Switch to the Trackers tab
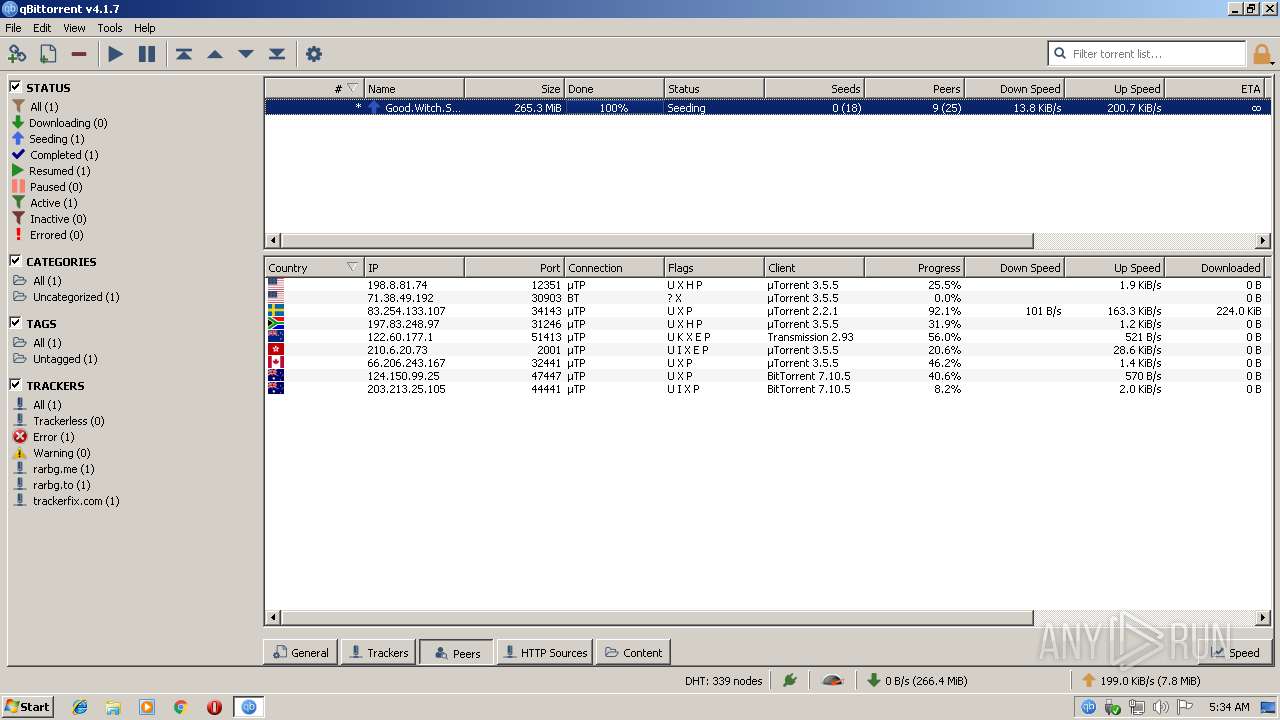The image size is (1280, 720). (x=377, y=652)
